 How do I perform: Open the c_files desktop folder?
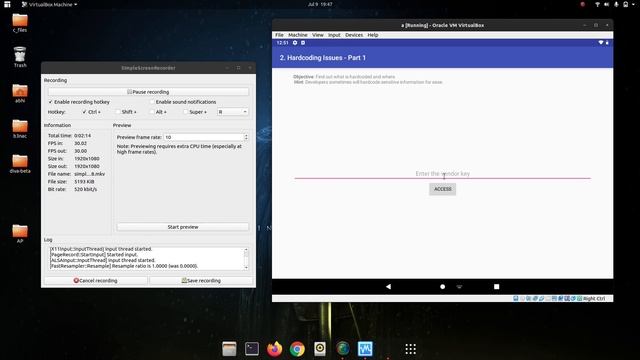20,23
